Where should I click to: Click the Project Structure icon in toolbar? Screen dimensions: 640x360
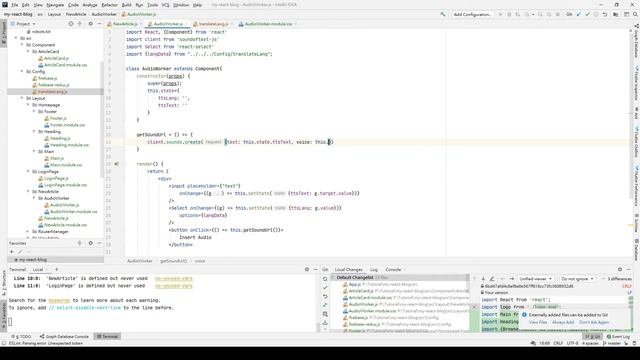(616, 14)
